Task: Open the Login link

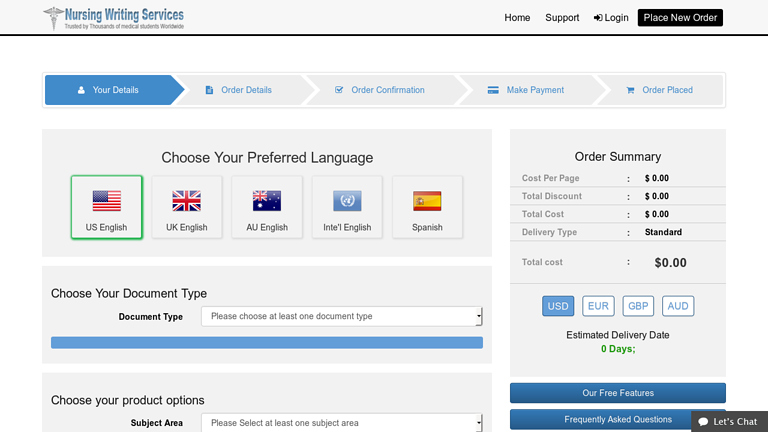Action: point(611,17)
